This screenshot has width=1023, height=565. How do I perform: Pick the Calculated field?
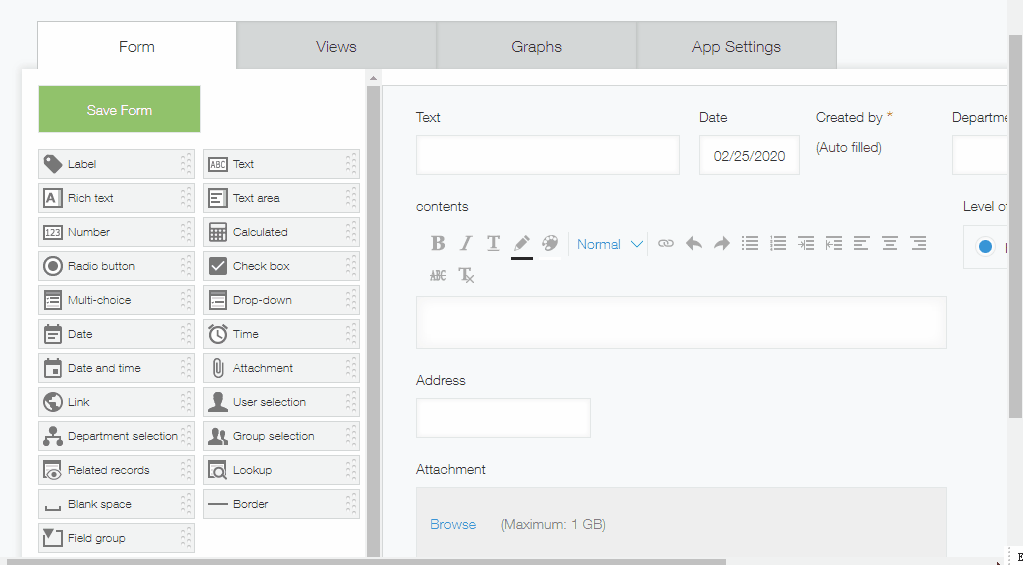click(281, 232)
